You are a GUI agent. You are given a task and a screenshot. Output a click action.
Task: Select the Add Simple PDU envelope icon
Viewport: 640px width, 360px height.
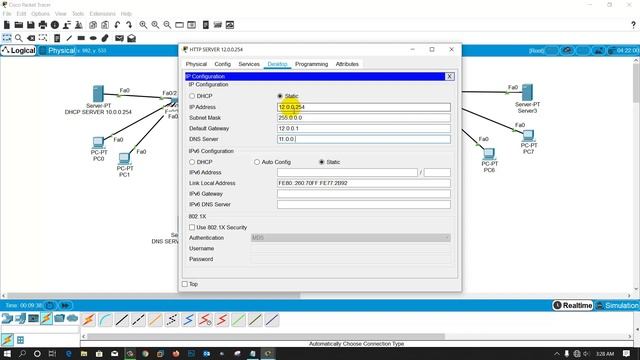[x=119, y=38]
